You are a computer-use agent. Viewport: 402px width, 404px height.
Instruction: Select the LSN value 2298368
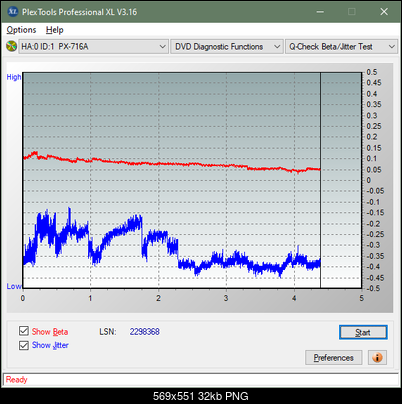point(145,332)
